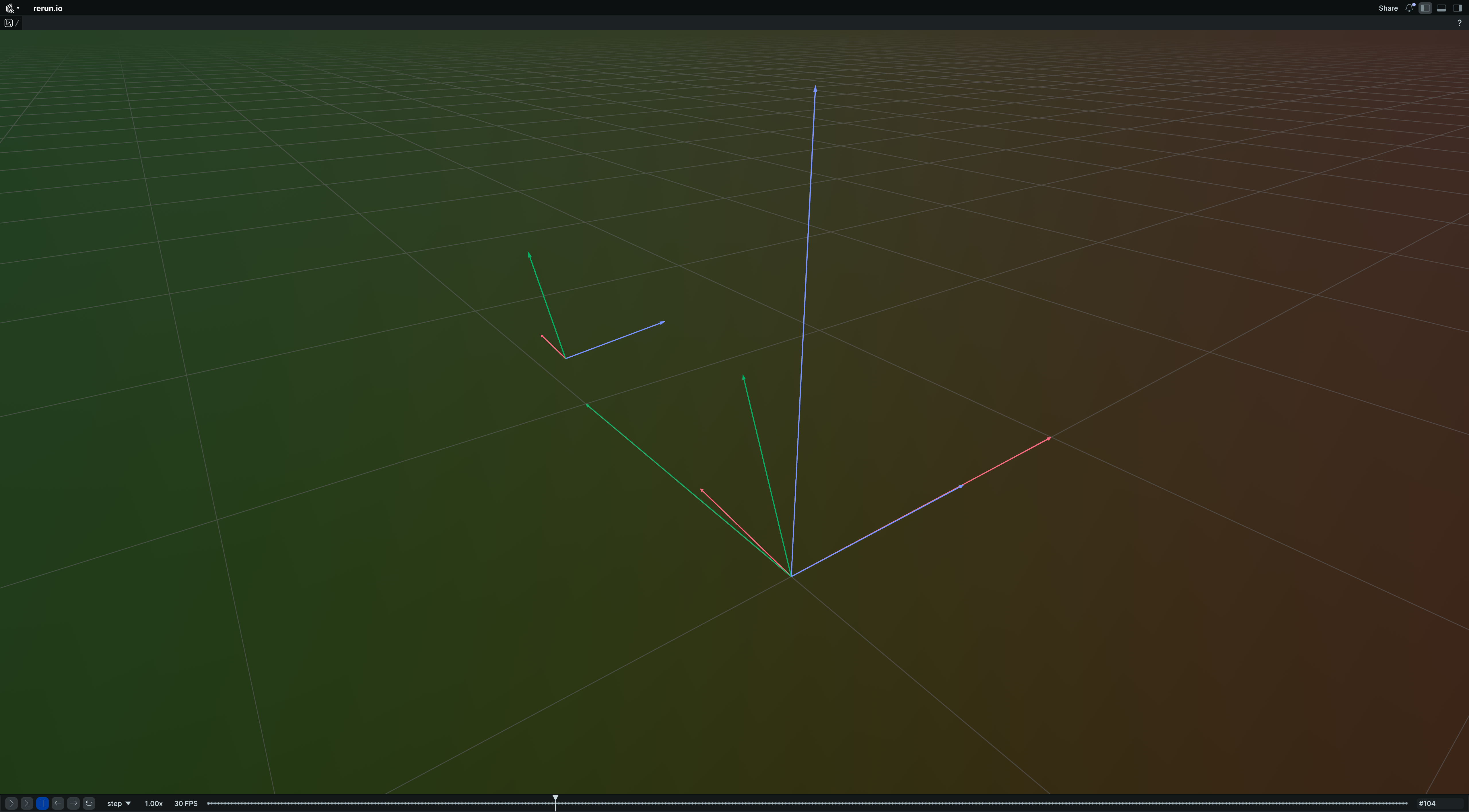
Task: Click the rerun.io title text
Action: [48, 8]
